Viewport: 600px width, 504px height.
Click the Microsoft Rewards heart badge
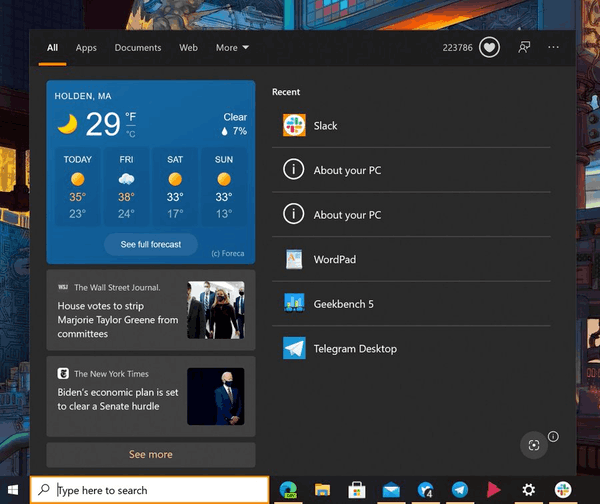489,47
